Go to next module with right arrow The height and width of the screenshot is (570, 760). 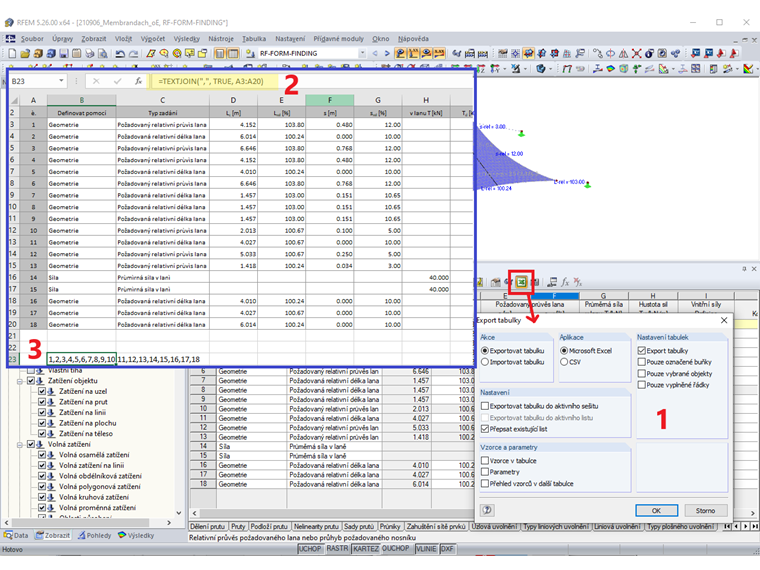pos(387,53)
